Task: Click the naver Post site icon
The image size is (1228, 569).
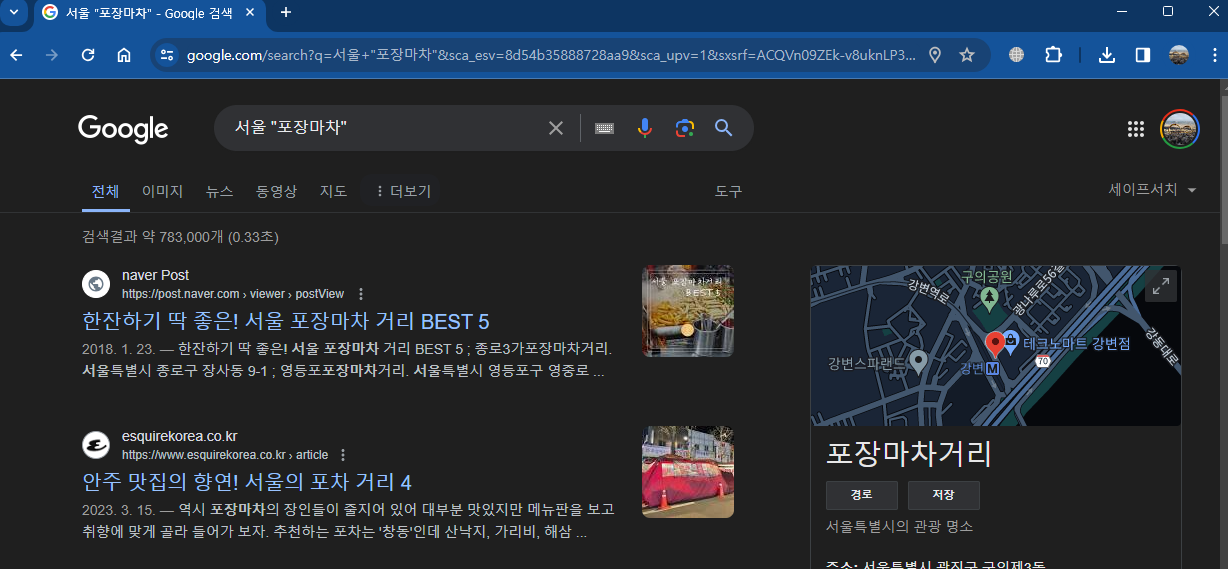Action: 96,284
